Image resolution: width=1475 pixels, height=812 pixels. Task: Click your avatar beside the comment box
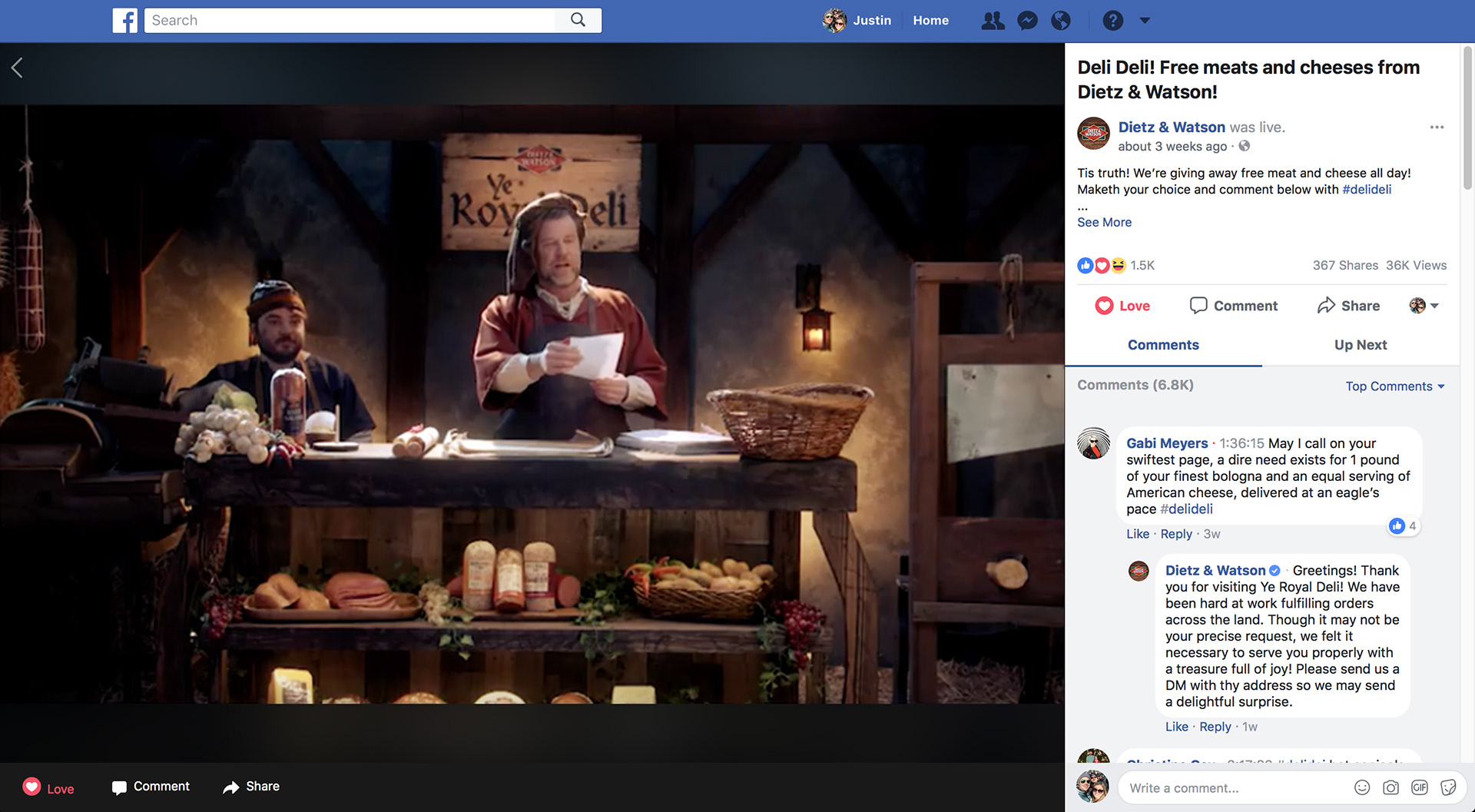pos(1092,787)
